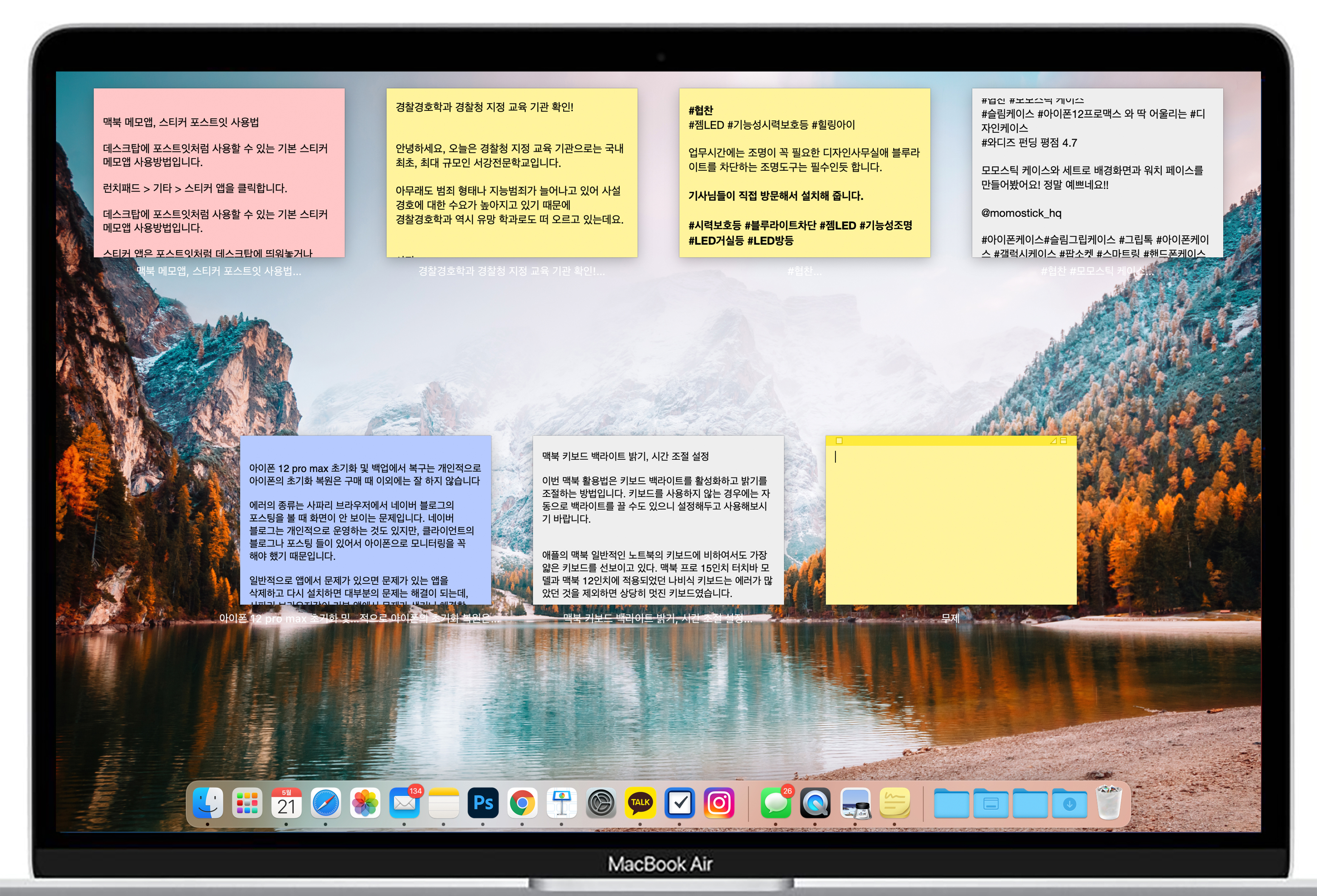Image resolution: width=1317 pixels, height=896 pixels.
Task: Click heading '맥북 키보드 백라이트 밝기, 시간 조절 설정'
Action: click(x=626, y=456)
